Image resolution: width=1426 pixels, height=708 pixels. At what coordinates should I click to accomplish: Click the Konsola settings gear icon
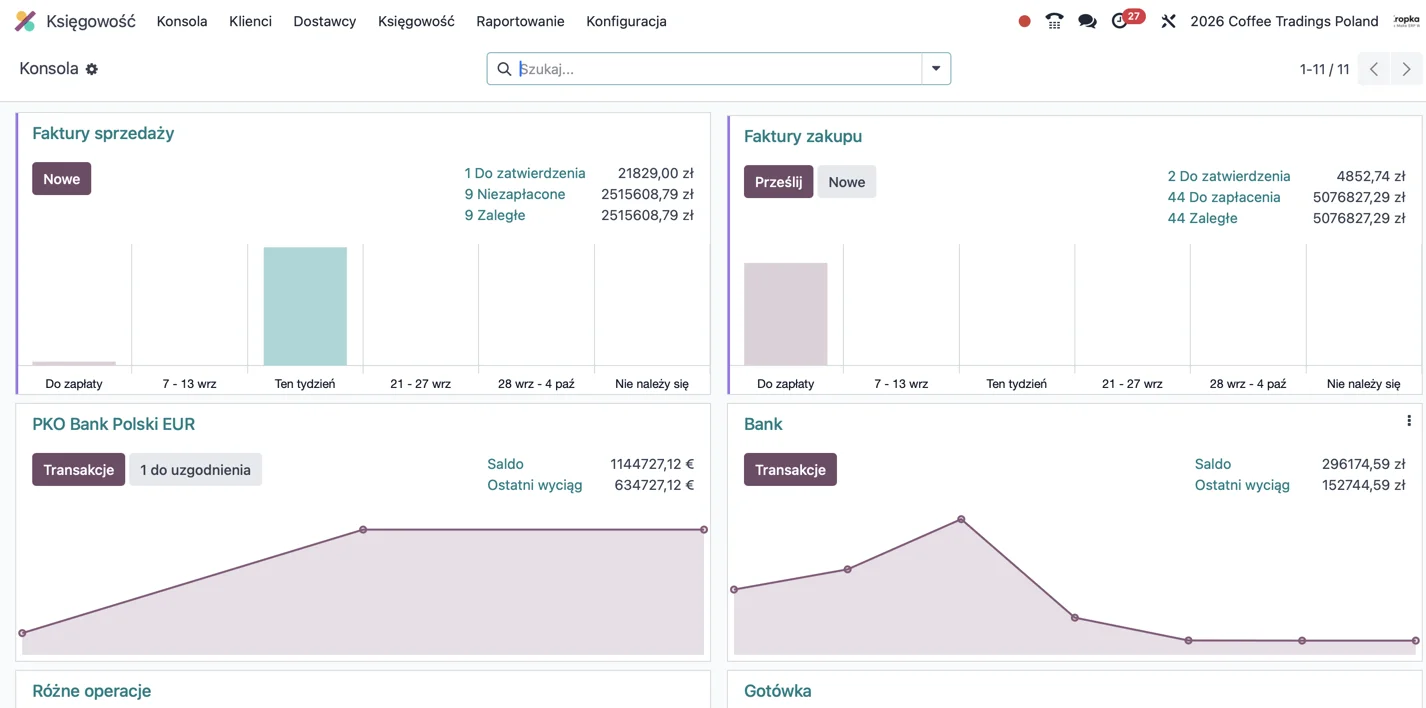tap(92, 69)
